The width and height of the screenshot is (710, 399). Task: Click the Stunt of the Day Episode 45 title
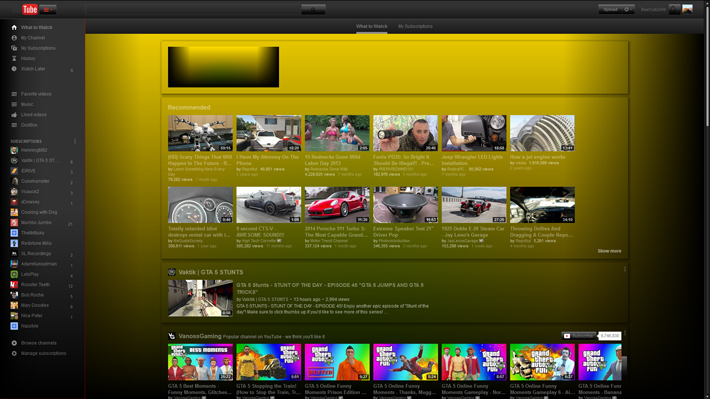(330, 288)
